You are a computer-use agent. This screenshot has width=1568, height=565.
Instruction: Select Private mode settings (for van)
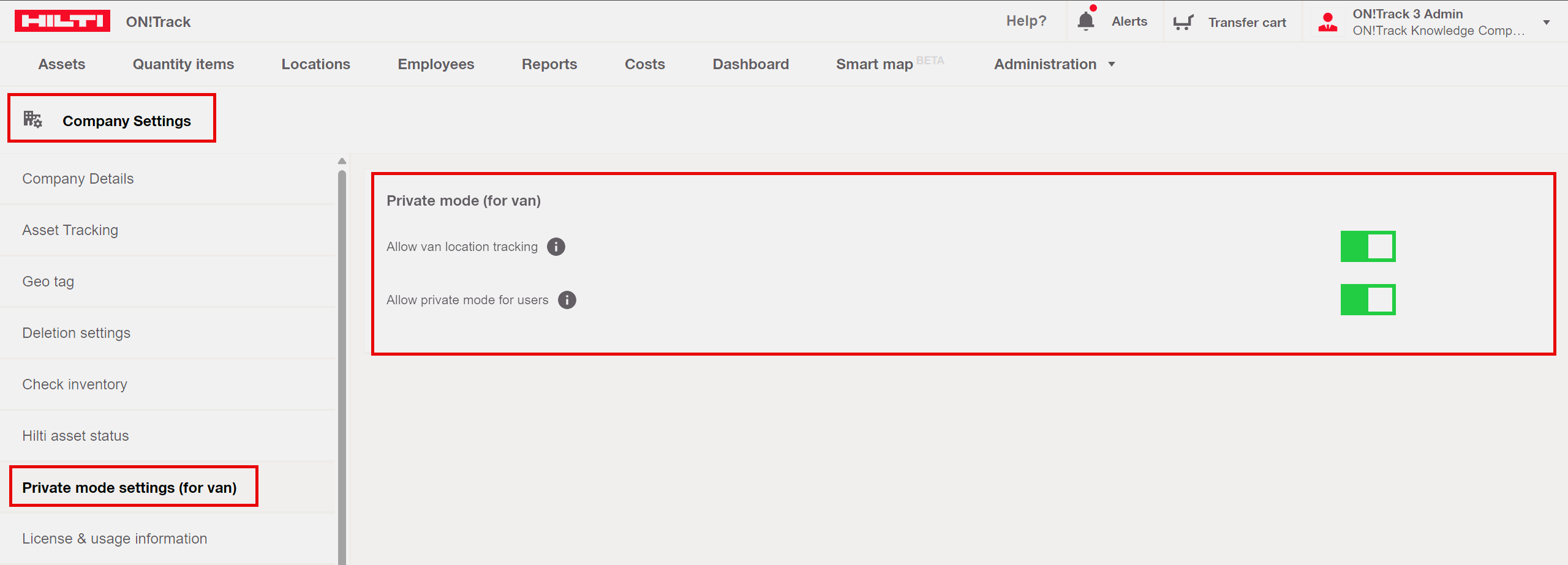[x=129, y=488]
